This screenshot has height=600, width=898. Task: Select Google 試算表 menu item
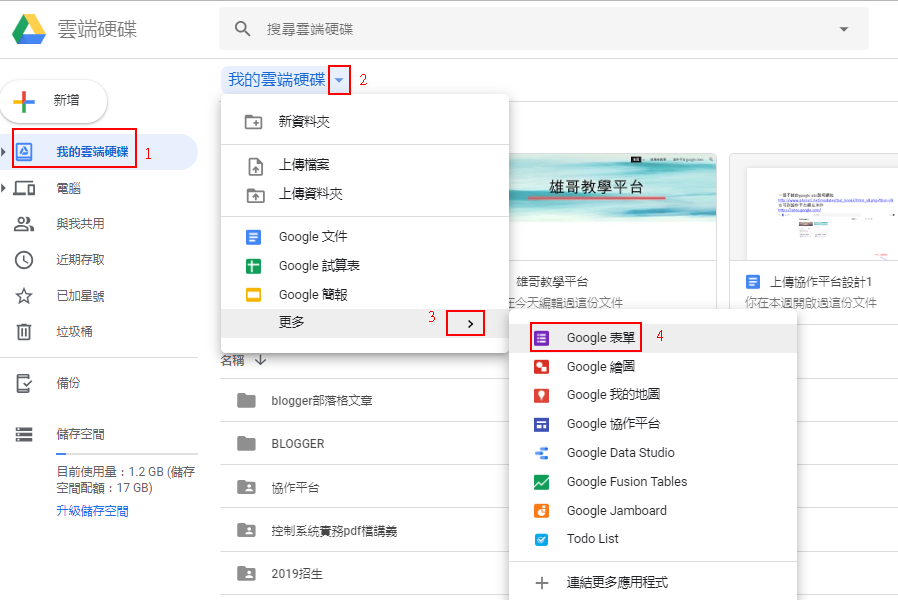pos(365,266)
